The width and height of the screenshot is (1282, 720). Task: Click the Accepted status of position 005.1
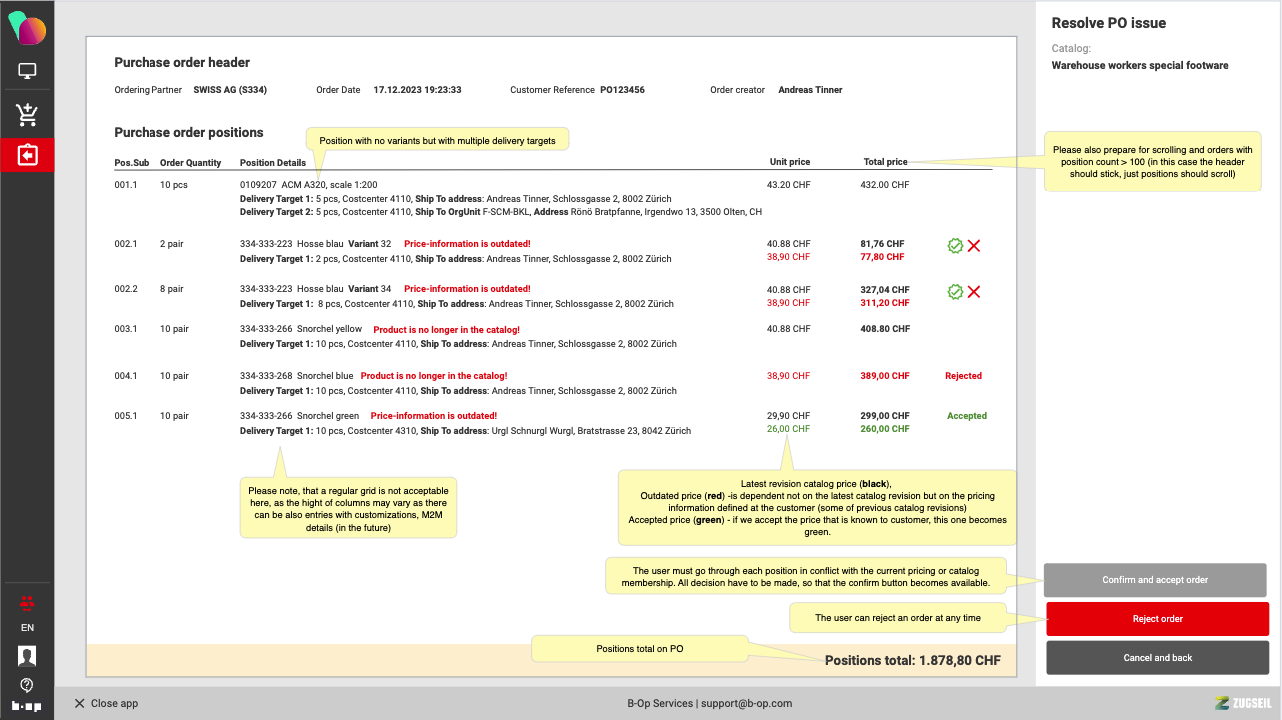(966, 416)
